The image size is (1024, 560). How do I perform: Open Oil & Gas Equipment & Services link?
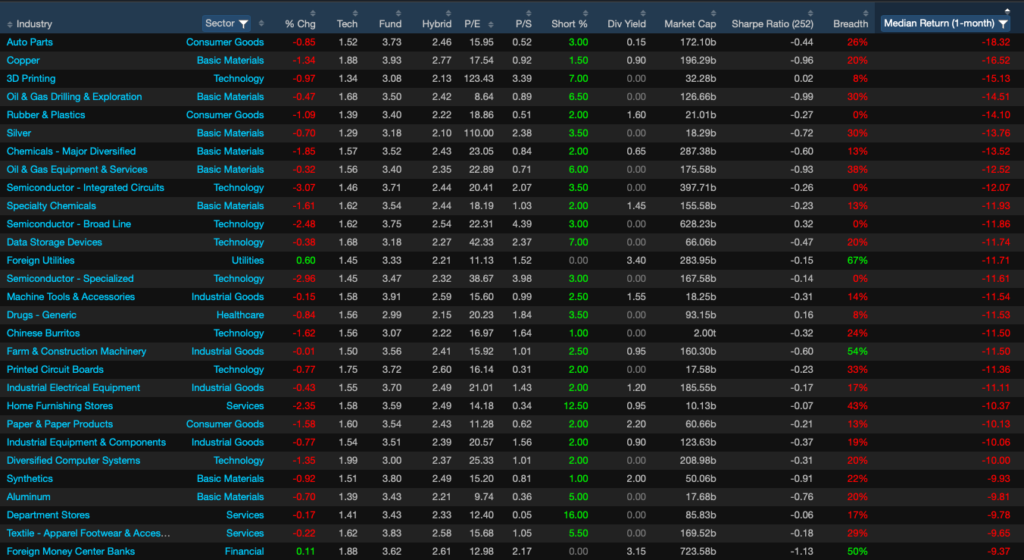click(77, 170)
